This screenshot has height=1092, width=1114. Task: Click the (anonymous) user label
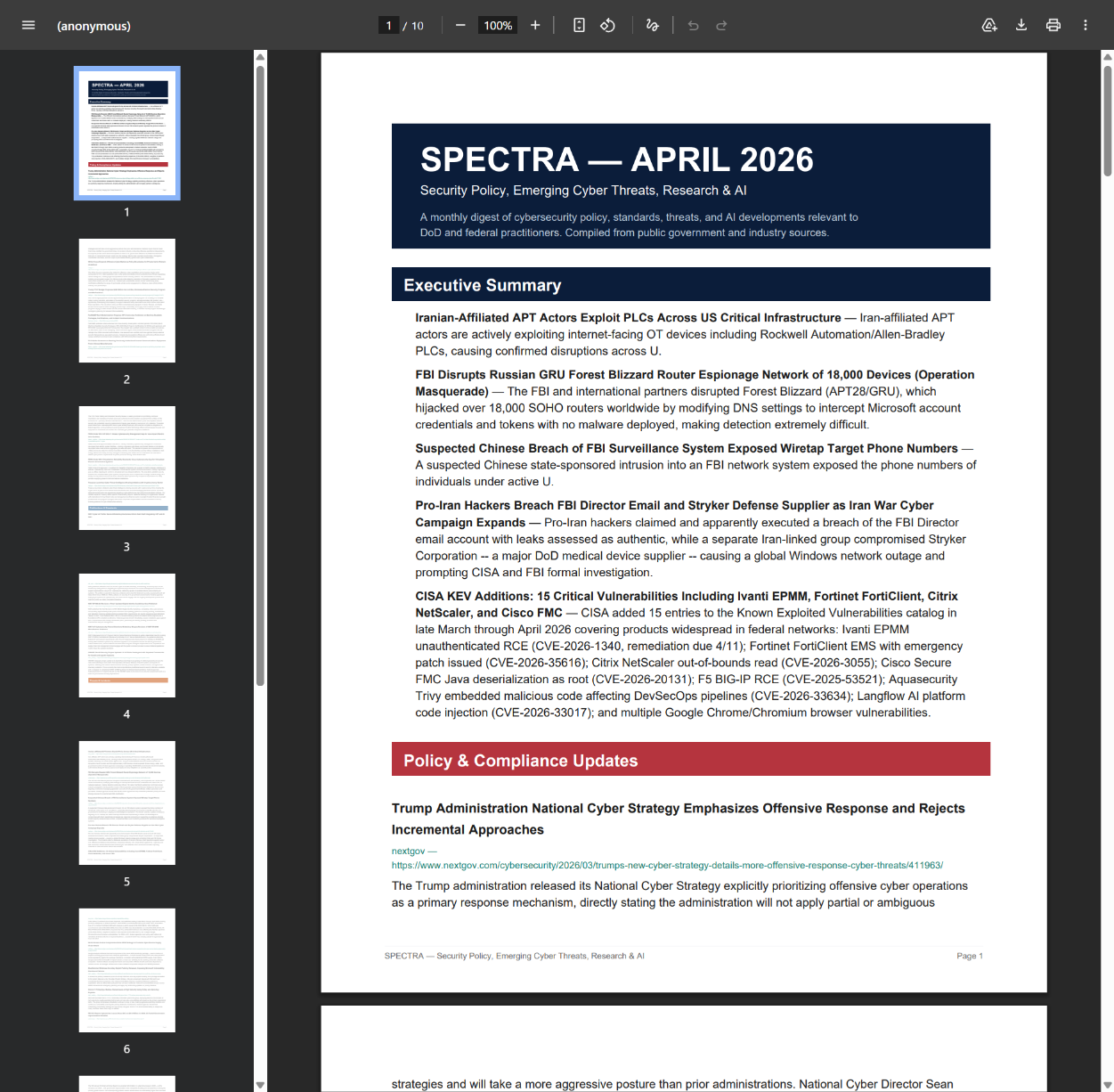point(94,26)
